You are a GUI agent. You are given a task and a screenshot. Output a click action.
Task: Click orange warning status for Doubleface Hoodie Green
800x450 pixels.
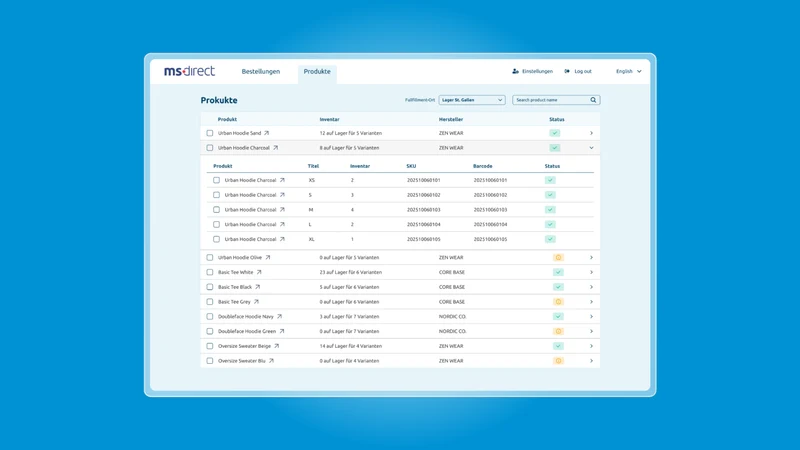(558, 332)
